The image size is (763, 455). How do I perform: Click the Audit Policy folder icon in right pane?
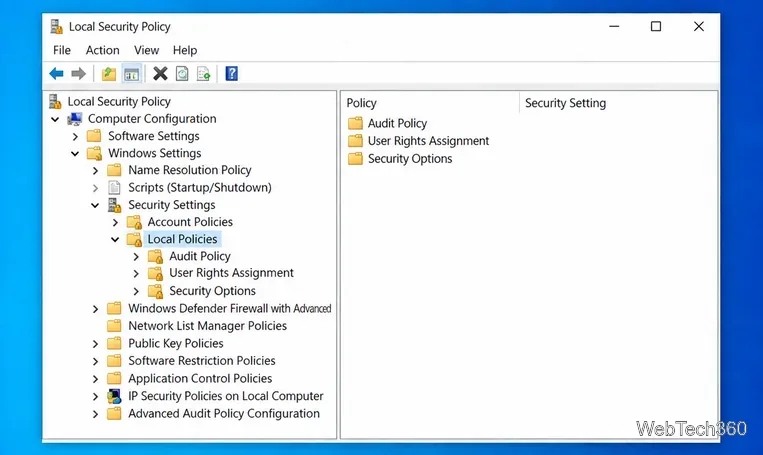pyautogui.click(x=355, y=123)
